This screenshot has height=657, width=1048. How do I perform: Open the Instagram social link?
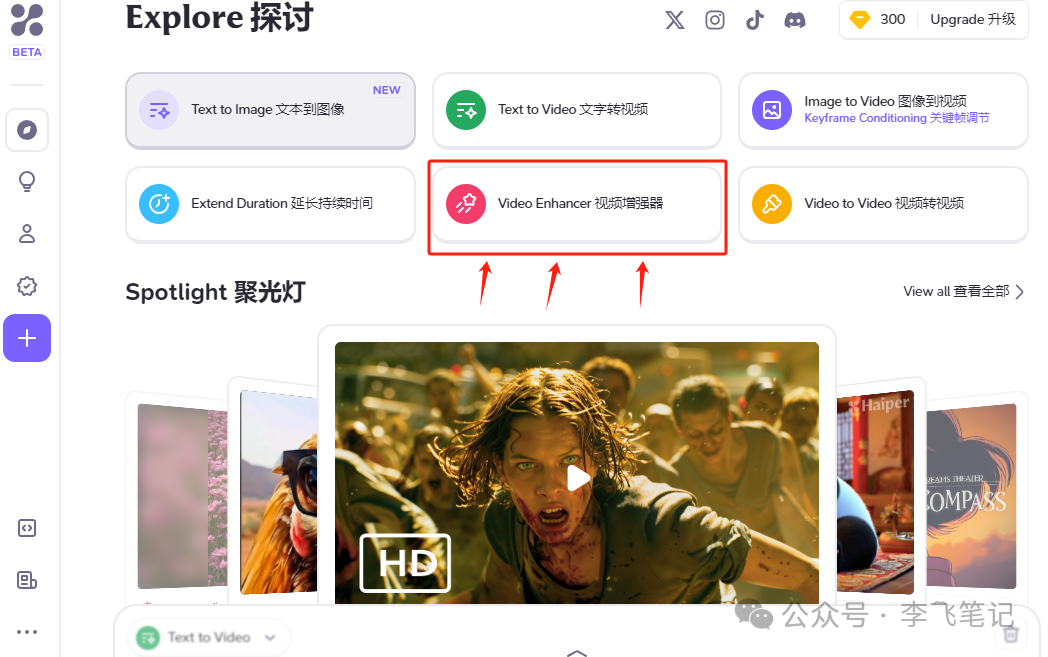click(x=715, y=20)
